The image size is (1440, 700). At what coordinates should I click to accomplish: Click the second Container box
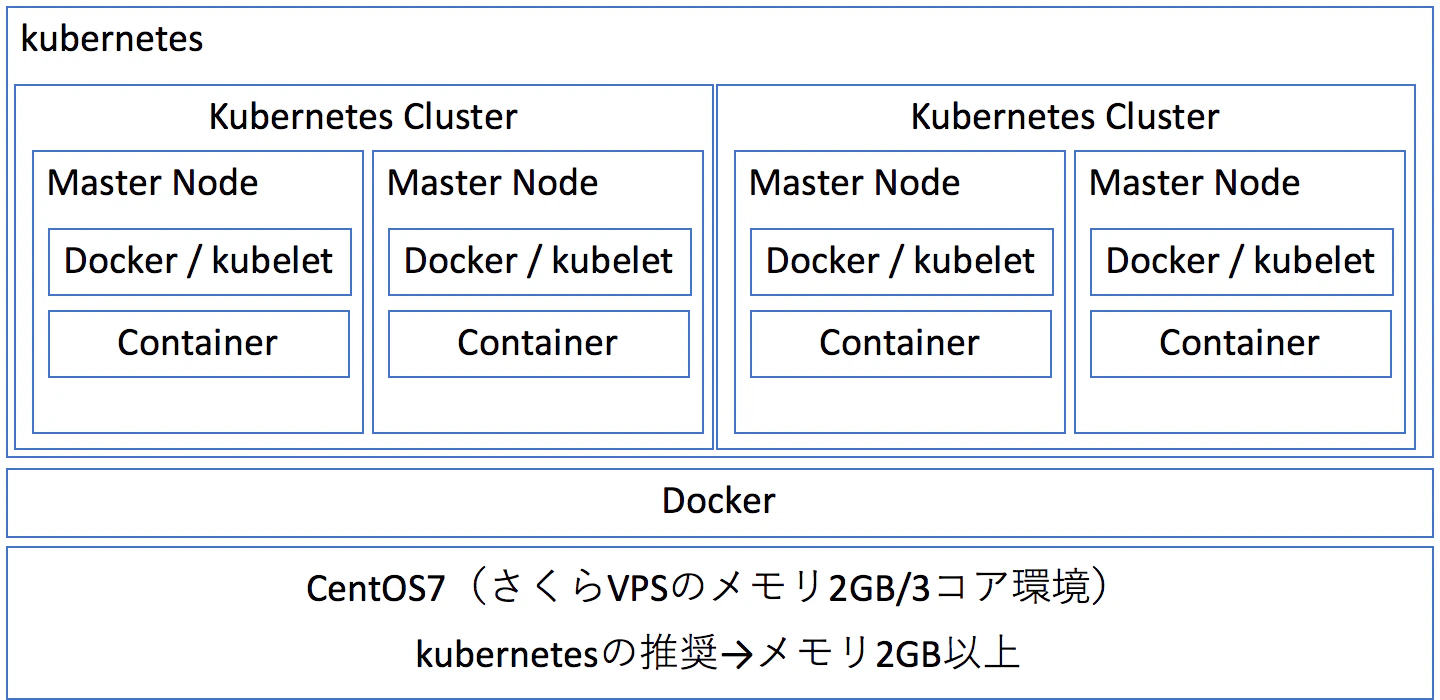[539, 344]
